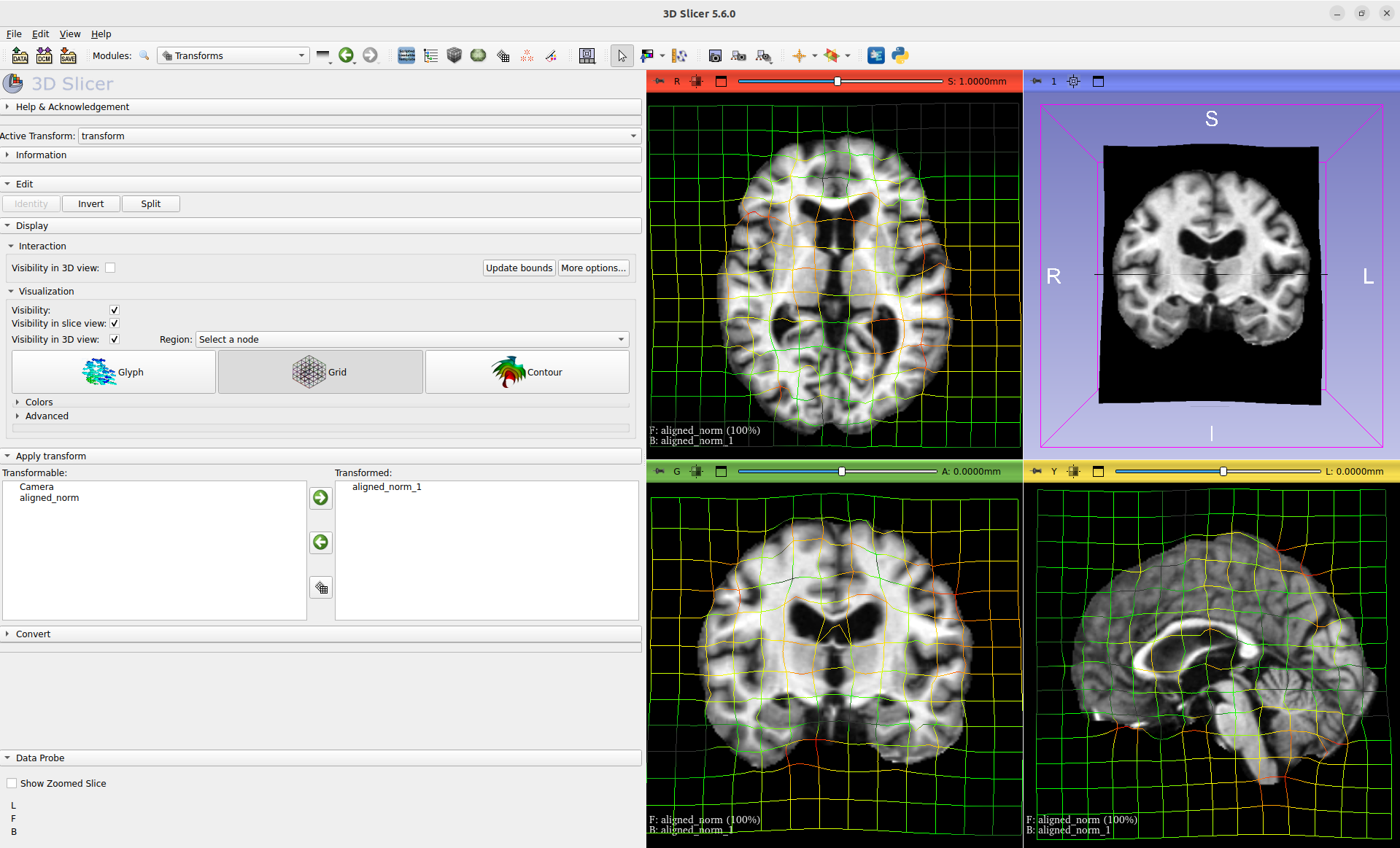Viewport: 1400px width, 848px height.
Task: Select Contour visualization mode
Action: tap(527, 372)
